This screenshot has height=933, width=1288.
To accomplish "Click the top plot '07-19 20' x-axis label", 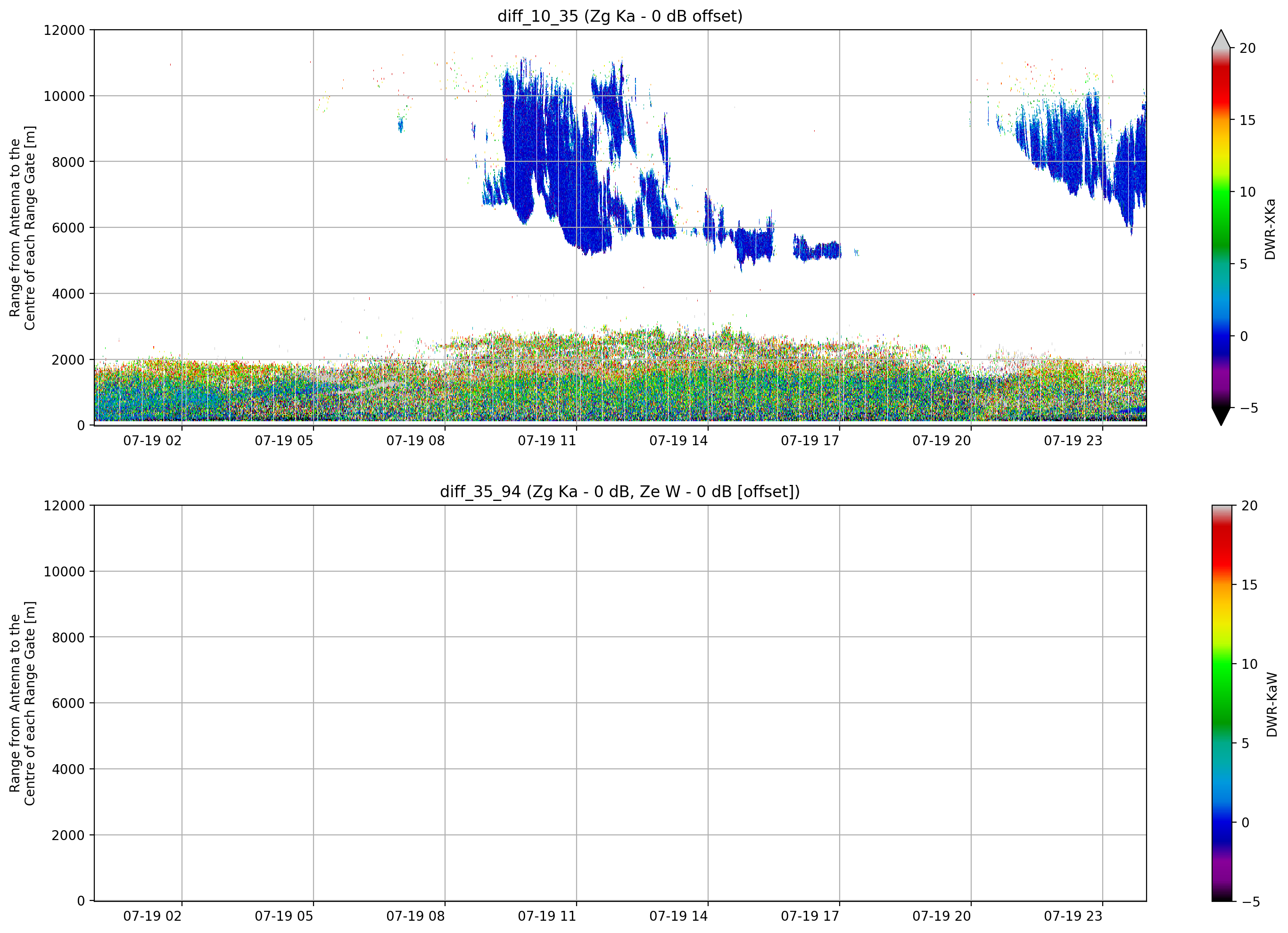I will coord(941,441).
